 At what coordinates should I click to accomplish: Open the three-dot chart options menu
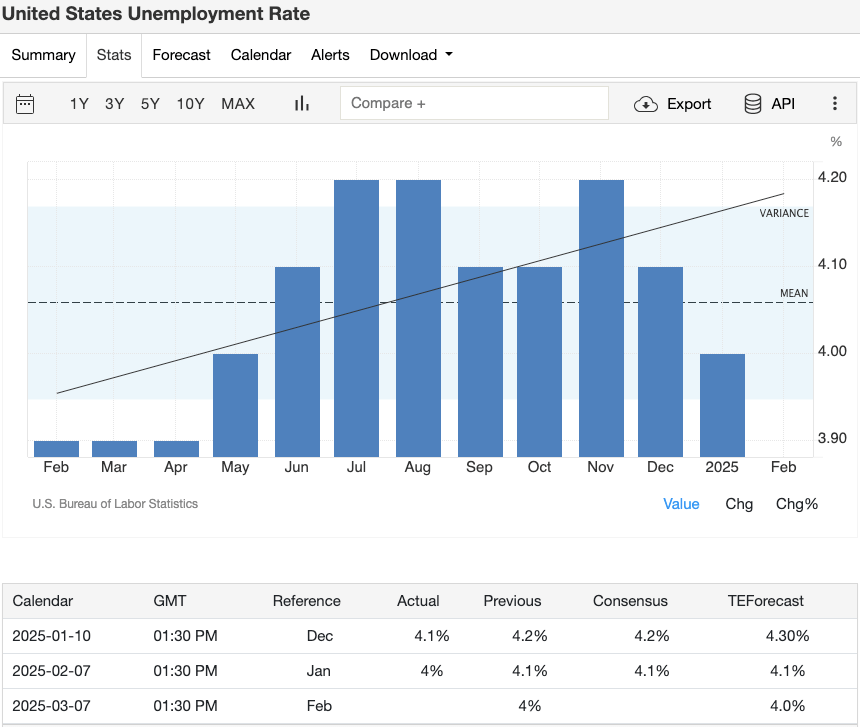tap(835, 103)
